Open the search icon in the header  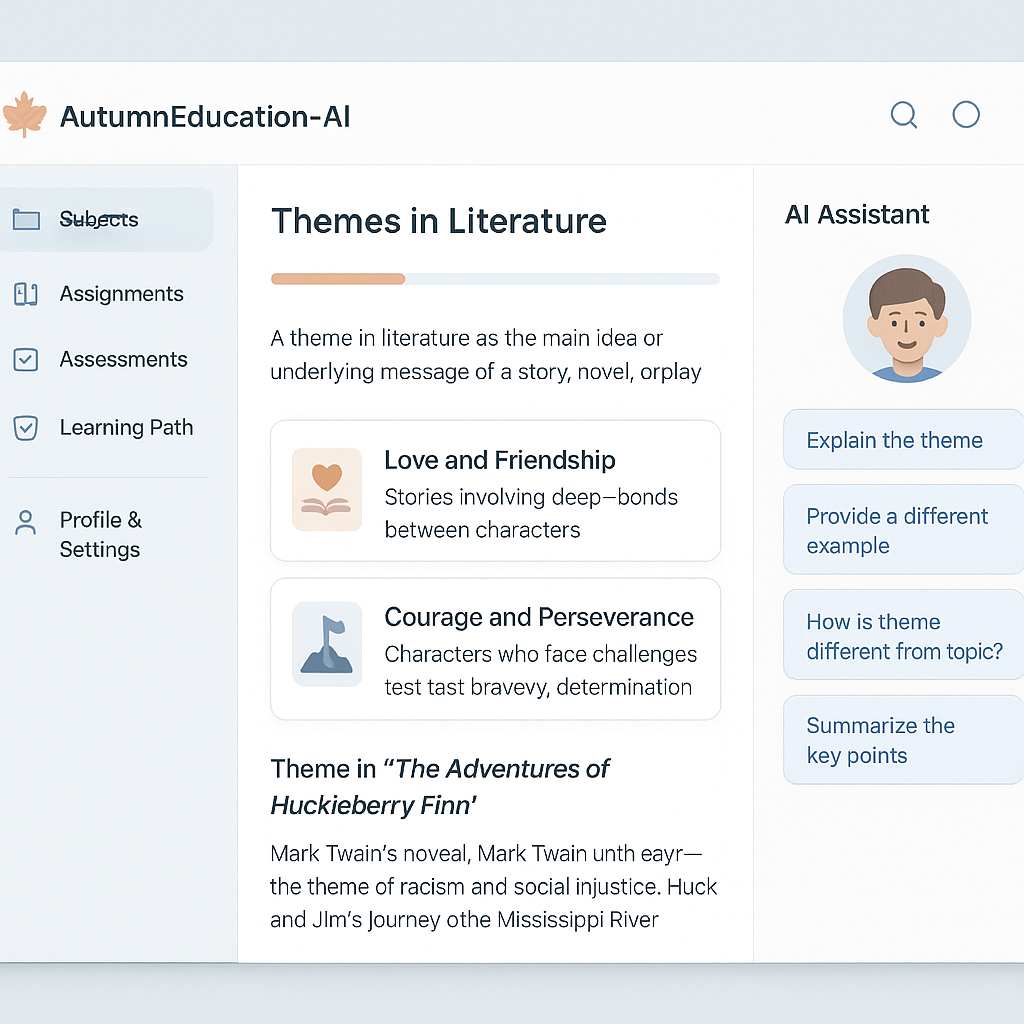(903, 115)
